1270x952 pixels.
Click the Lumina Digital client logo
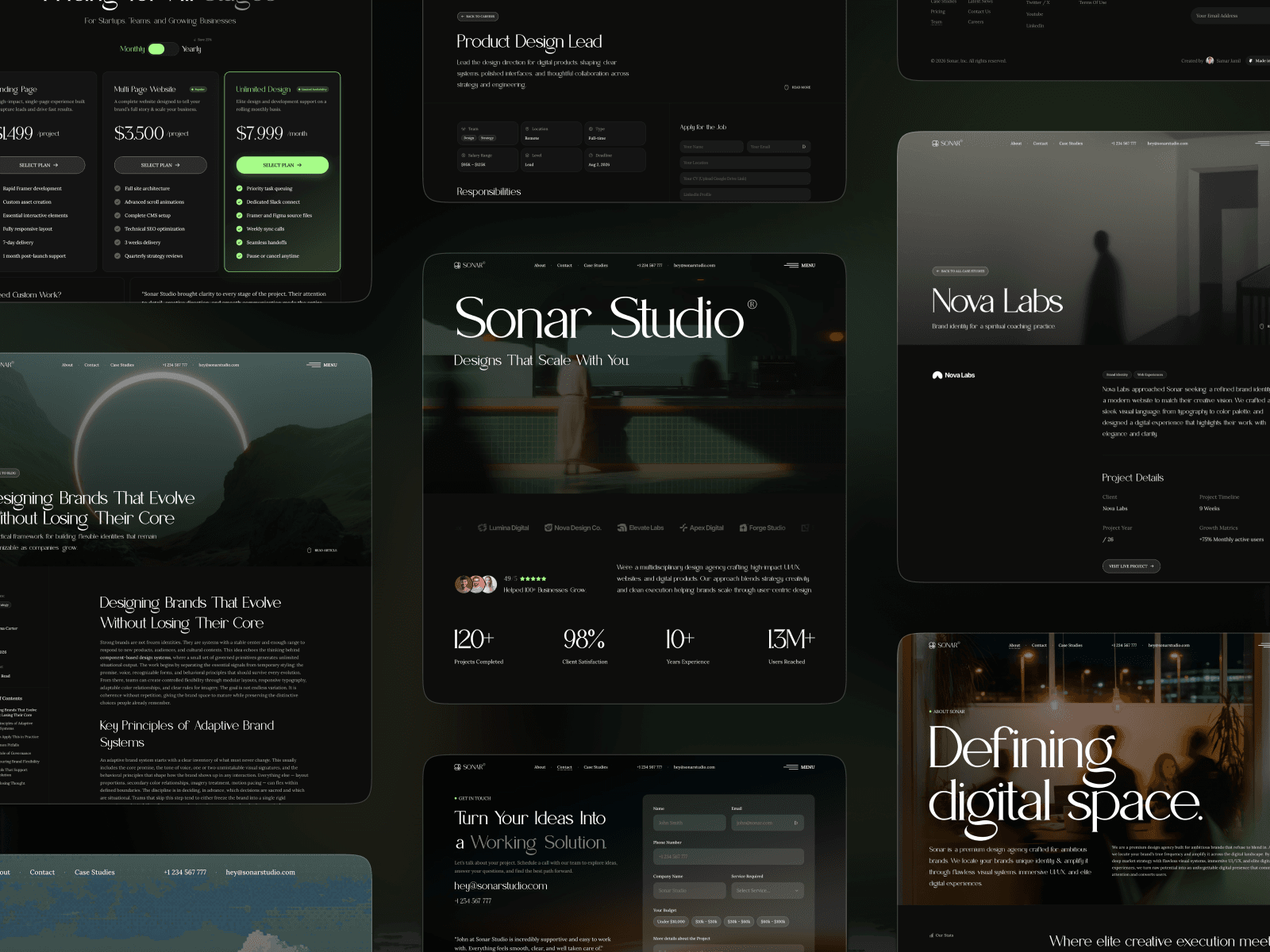point(503,528)
